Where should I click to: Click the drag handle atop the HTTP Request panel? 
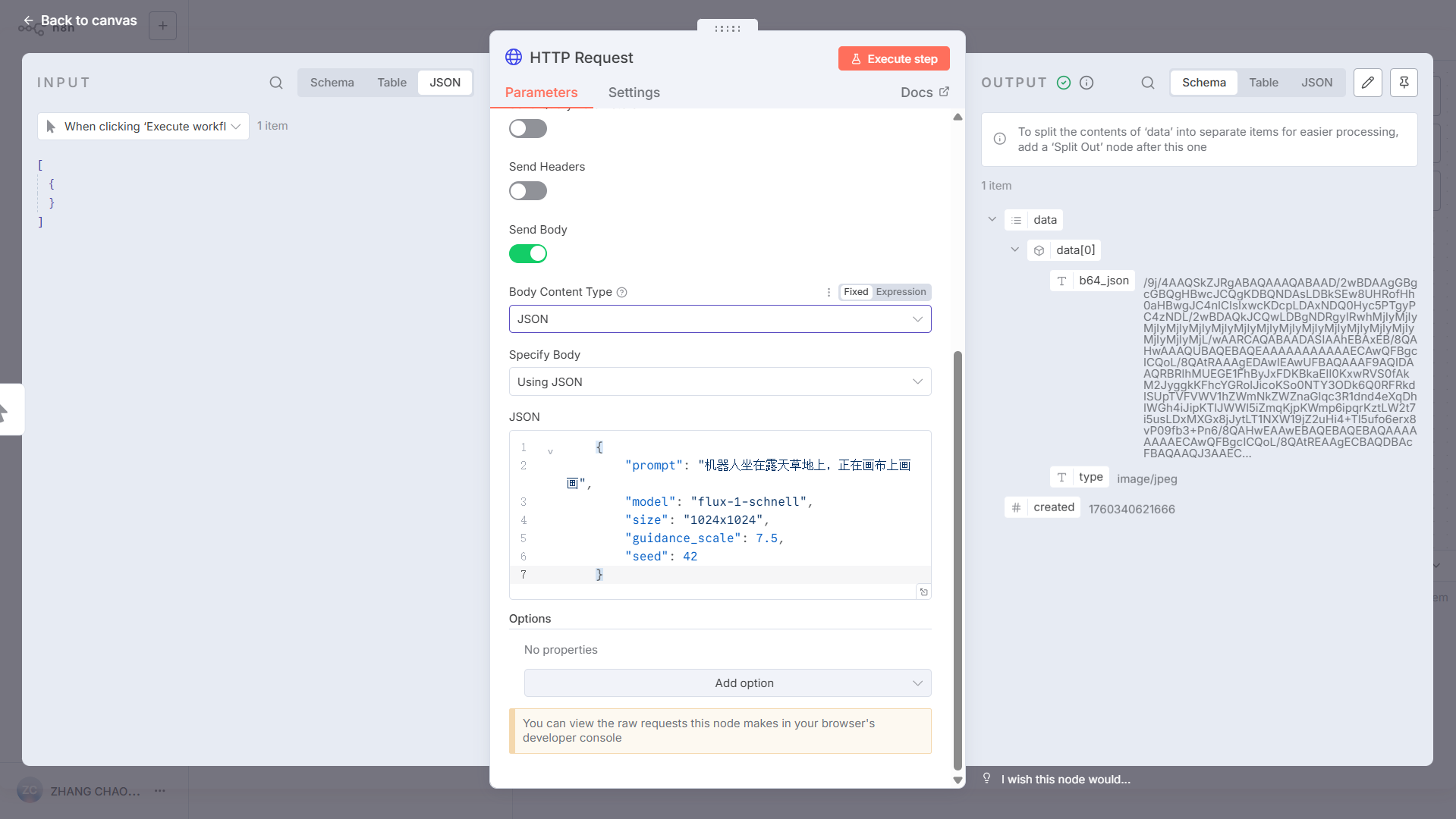click(727, 29)
